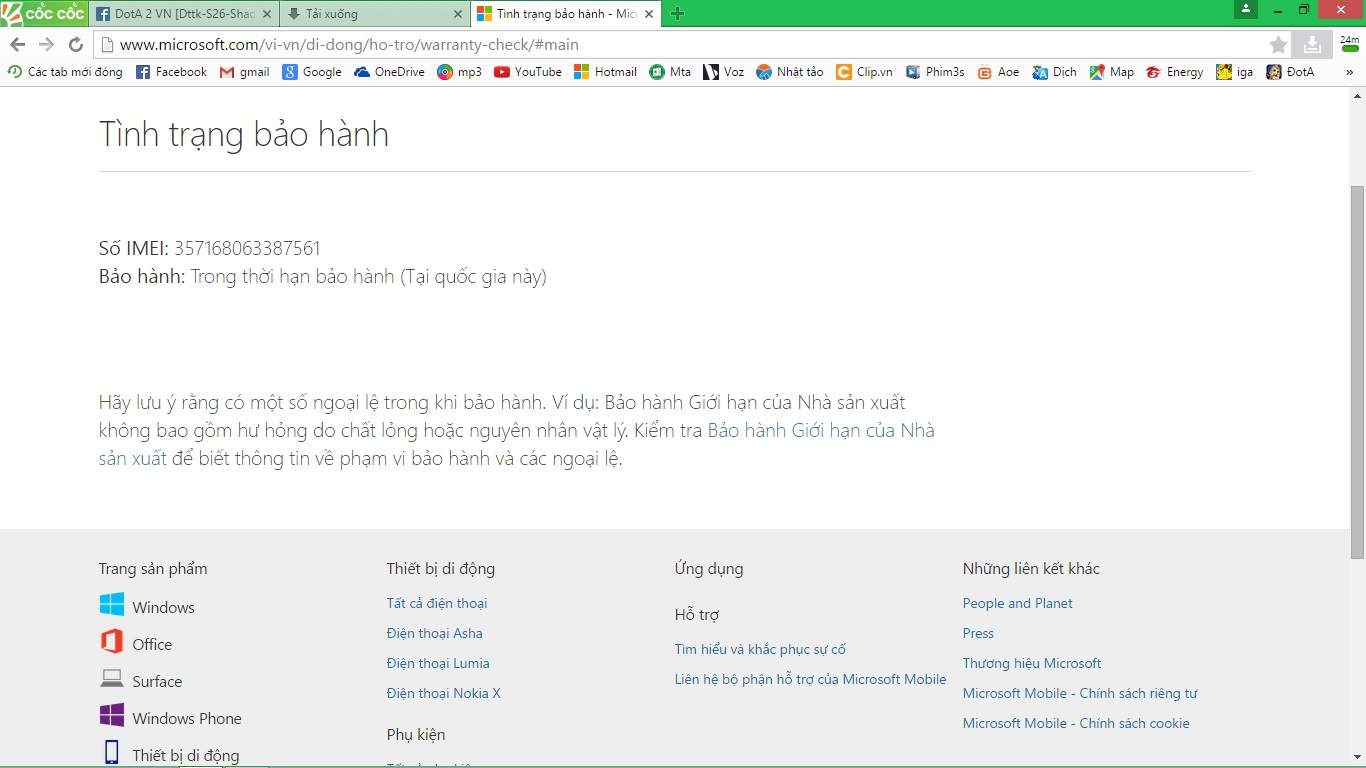1366x768 pixels.
Task: Open the Cốc Cốc browser menu
Action: (x=43, y=13)
